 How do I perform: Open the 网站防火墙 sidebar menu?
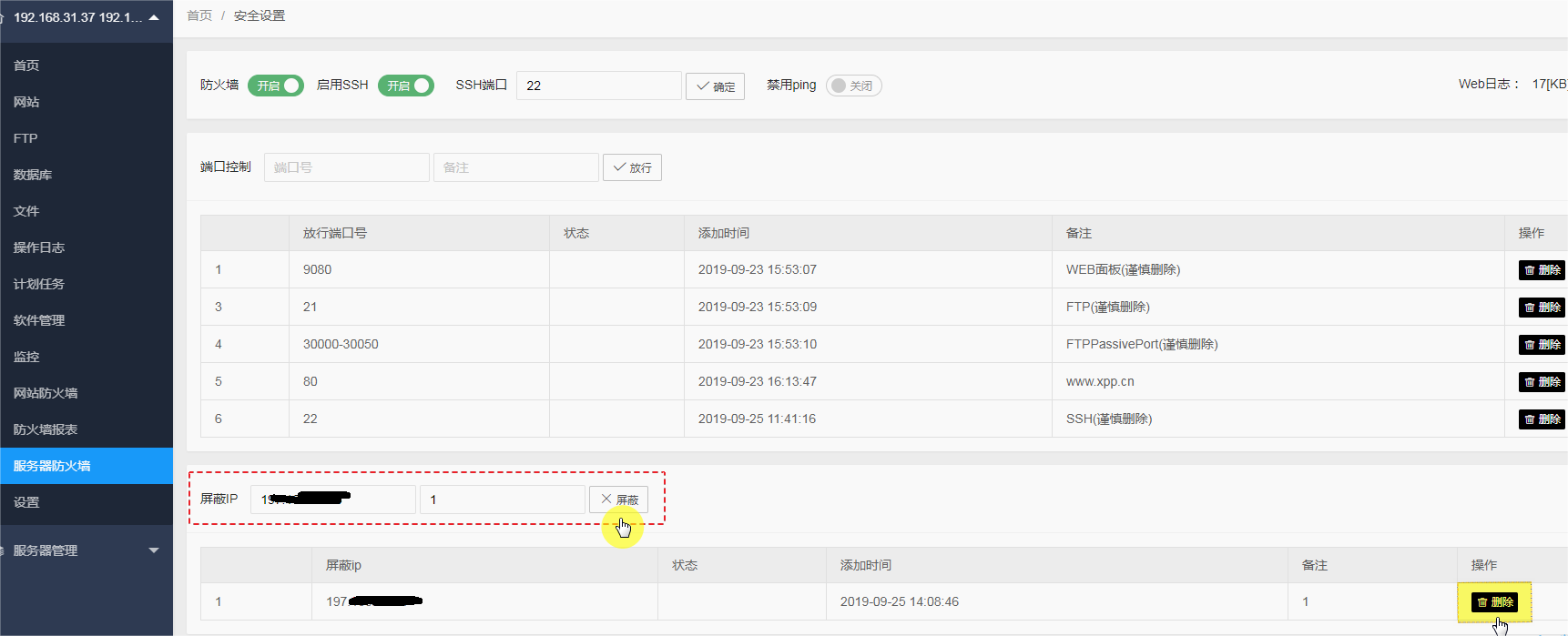tap(46, 393)
